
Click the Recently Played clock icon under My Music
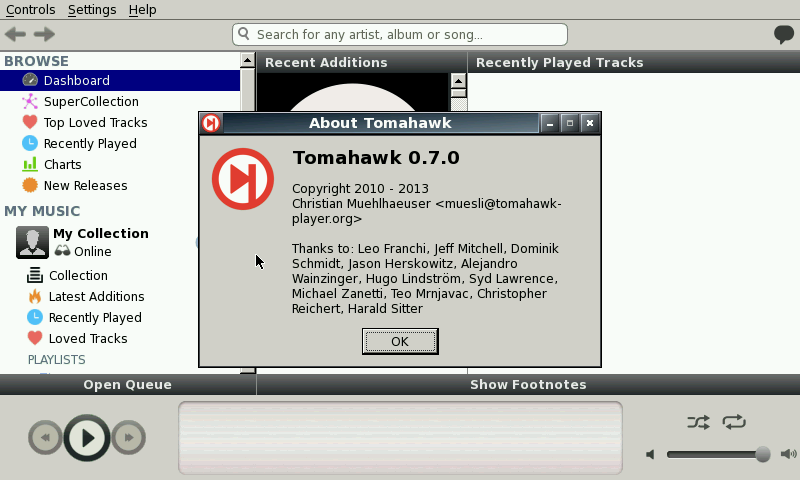pyautogui.click(x=35, y=317)
